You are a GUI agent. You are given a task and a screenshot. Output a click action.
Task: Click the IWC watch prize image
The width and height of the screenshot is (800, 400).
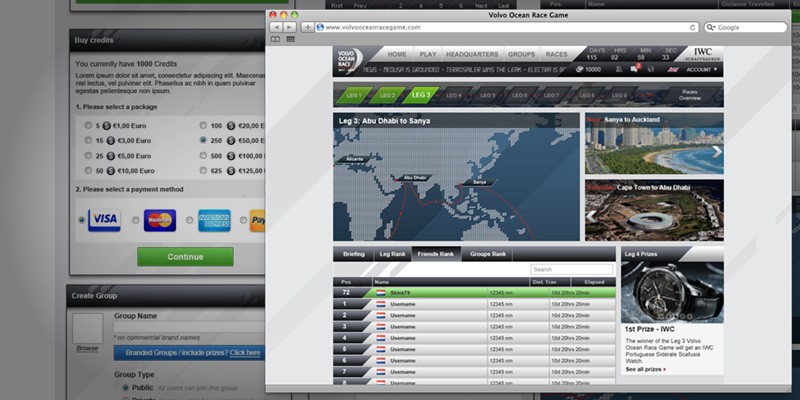coord(672,292)
